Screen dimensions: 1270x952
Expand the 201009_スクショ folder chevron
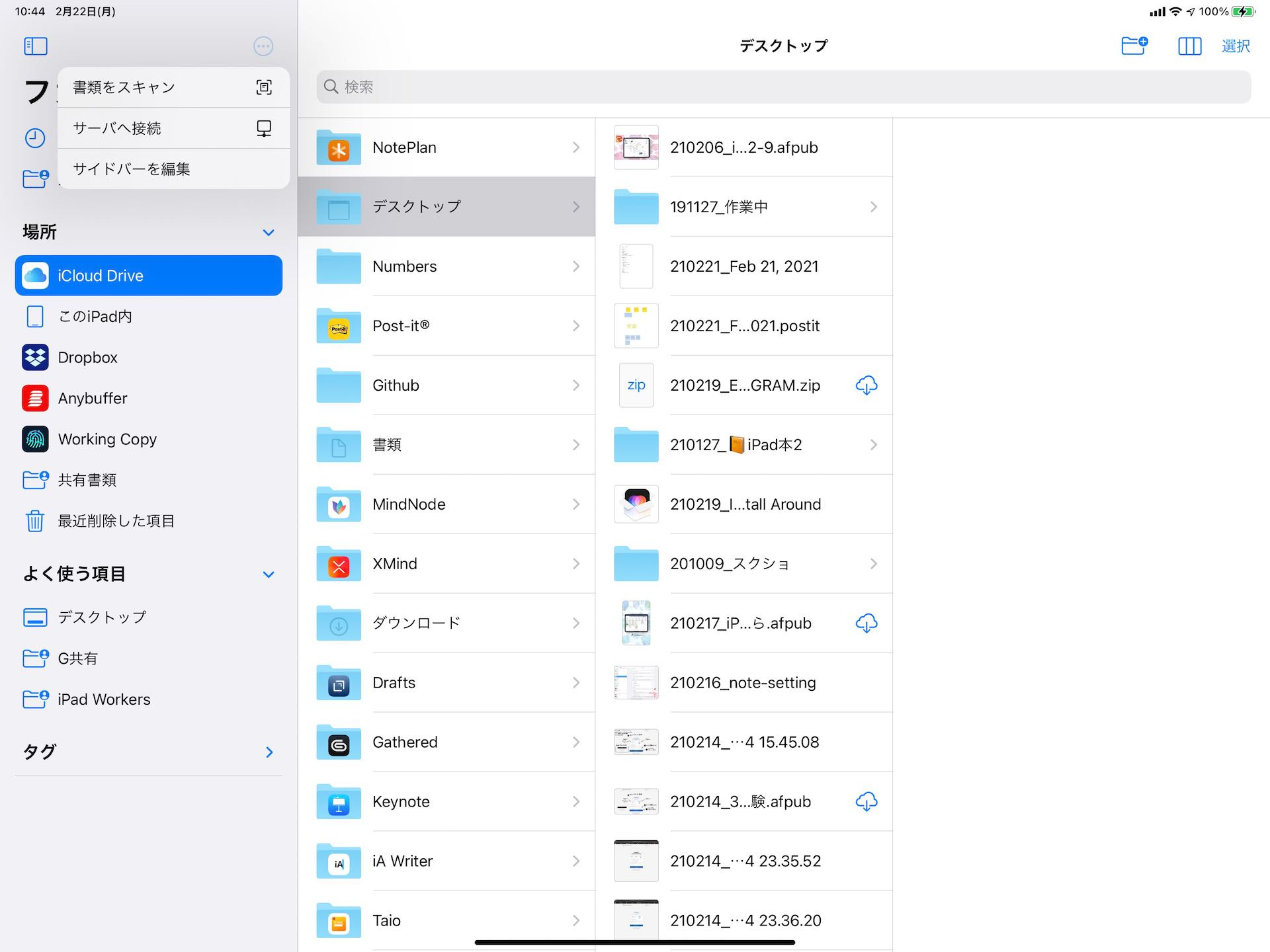point(874,564)
